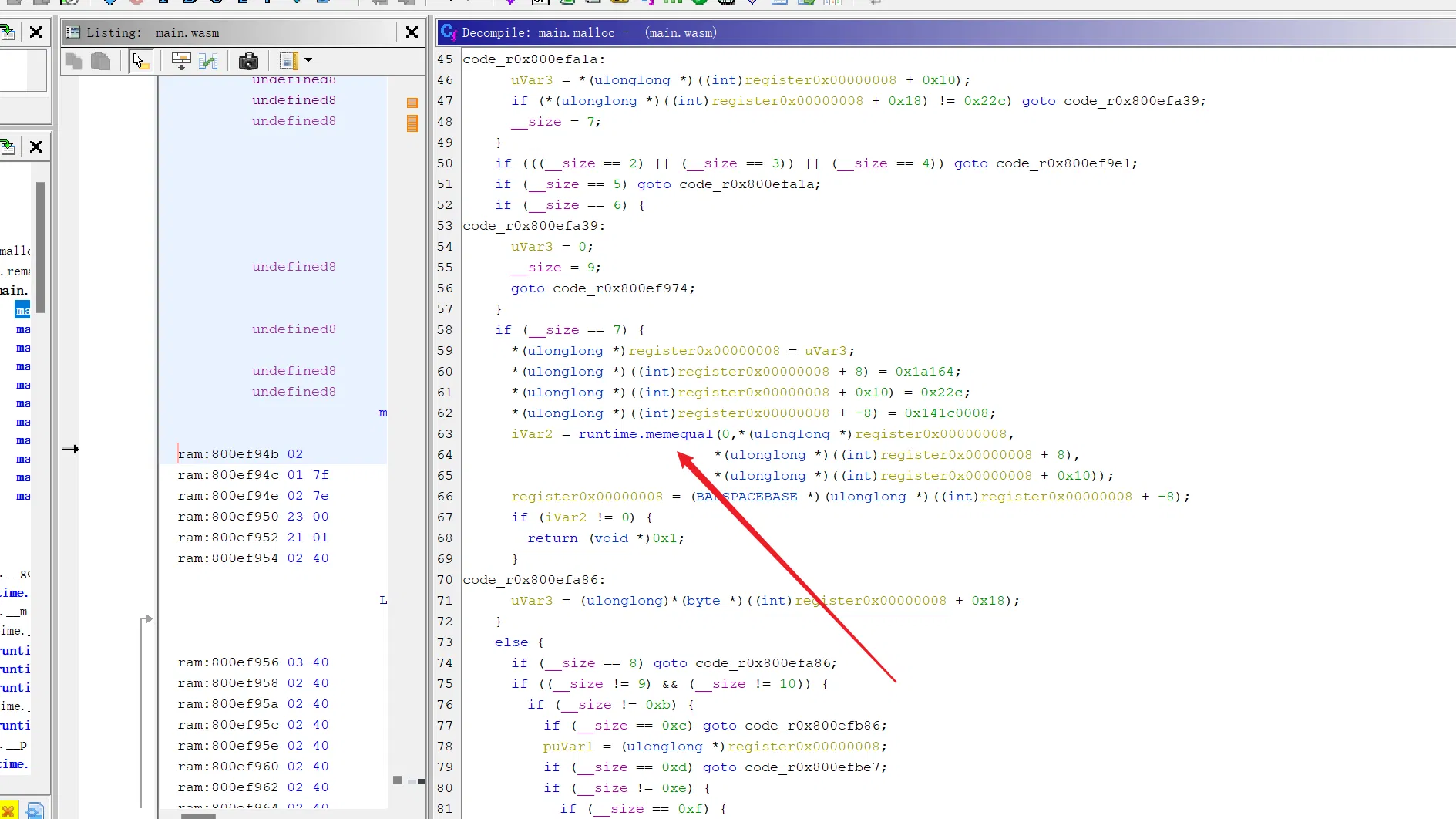This screenshot has height=819, width=1456.
Task: Click the lower orange overview marker
Action: coord(412,123)
